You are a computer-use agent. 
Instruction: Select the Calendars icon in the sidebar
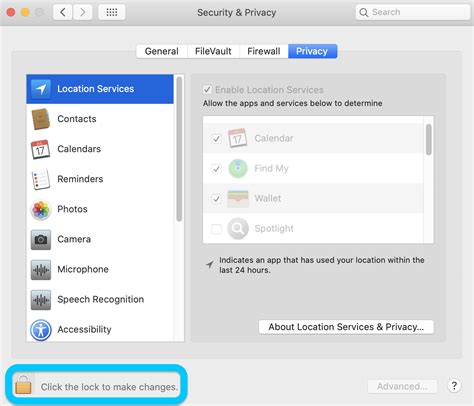[40, 149]
